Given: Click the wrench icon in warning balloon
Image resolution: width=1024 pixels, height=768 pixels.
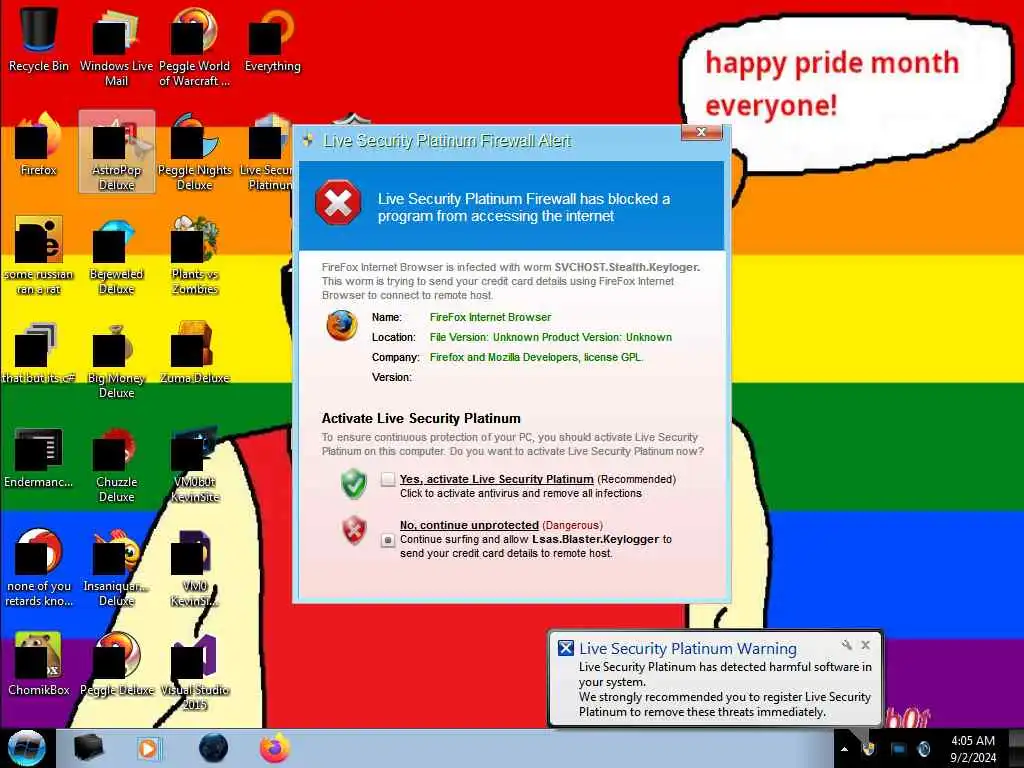Looking at the screenshot, I should [847, 645].
